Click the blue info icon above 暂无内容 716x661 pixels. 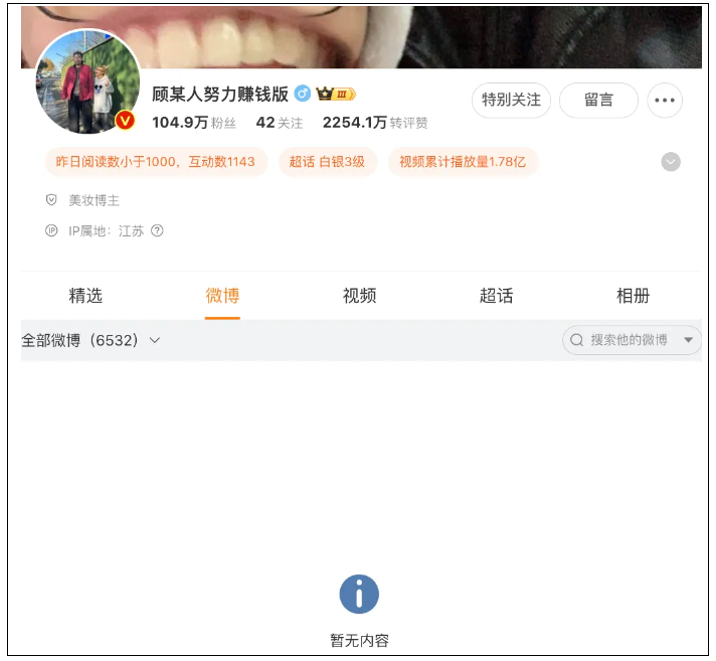[x=359, y=594]
